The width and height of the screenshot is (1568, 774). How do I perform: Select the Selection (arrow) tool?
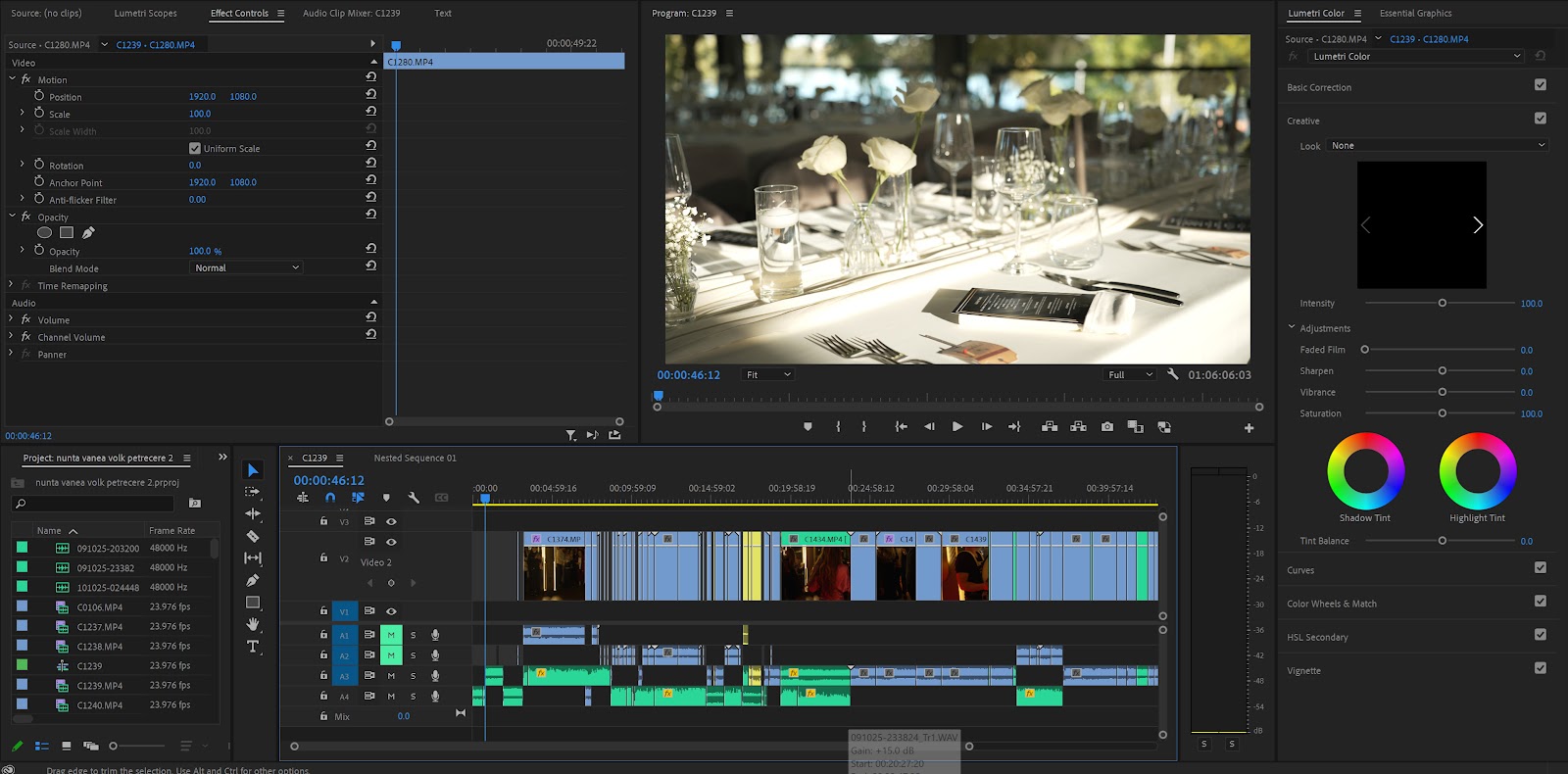point(253,470)
